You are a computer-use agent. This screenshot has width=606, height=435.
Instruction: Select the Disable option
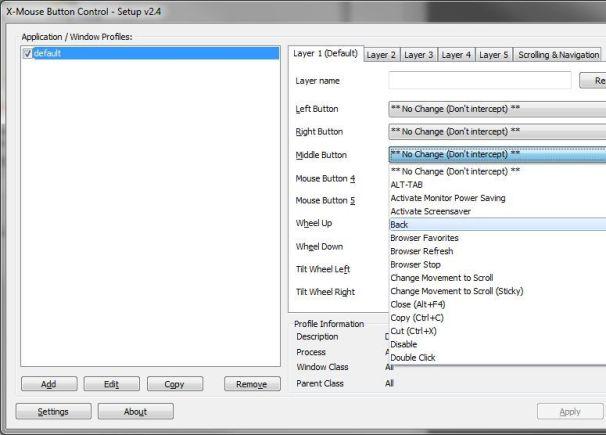[497, 344]
